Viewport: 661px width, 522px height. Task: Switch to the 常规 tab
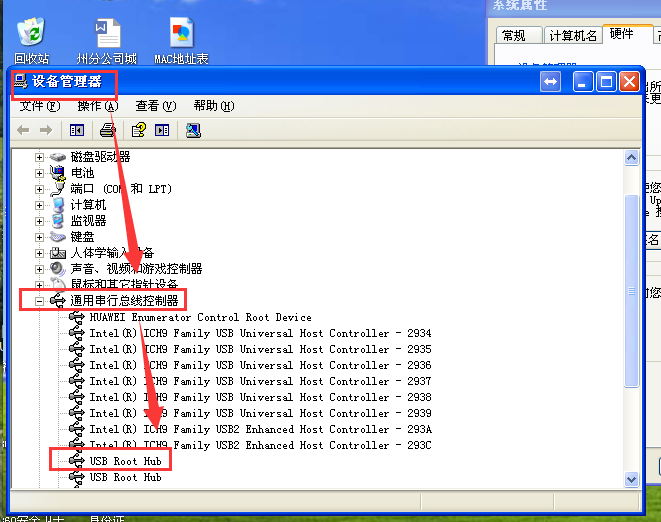click(x=514, y=36)
